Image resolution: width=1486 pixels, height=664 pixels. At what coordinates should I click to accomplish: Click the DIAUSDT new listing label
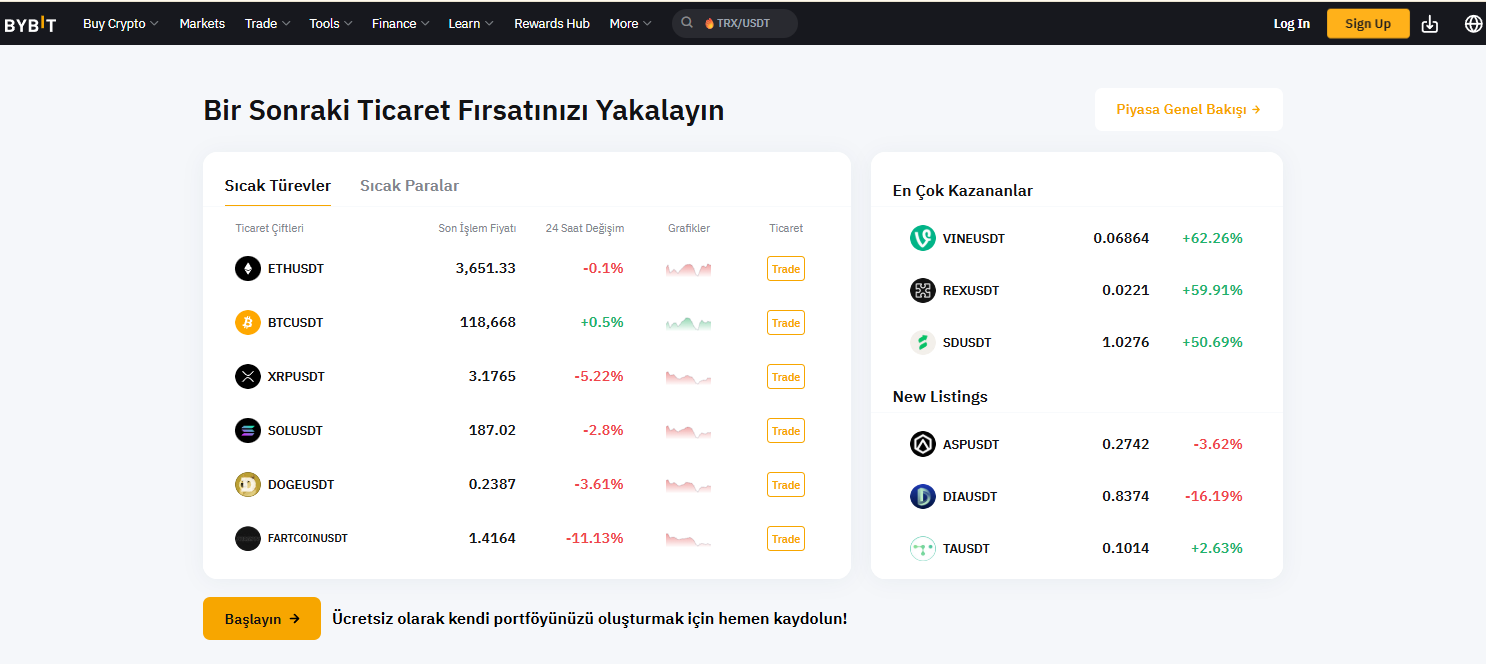970,496
